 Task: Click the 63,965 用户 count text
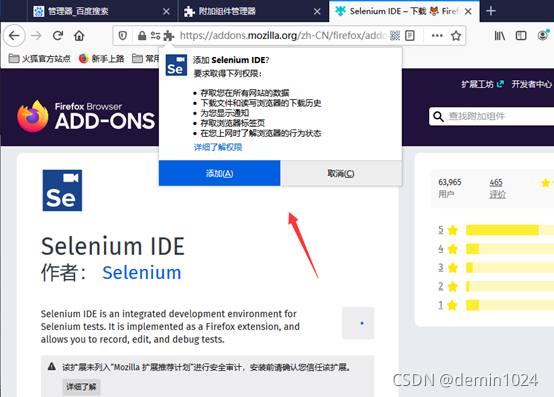pyautogui.click(x=450, y=188)
